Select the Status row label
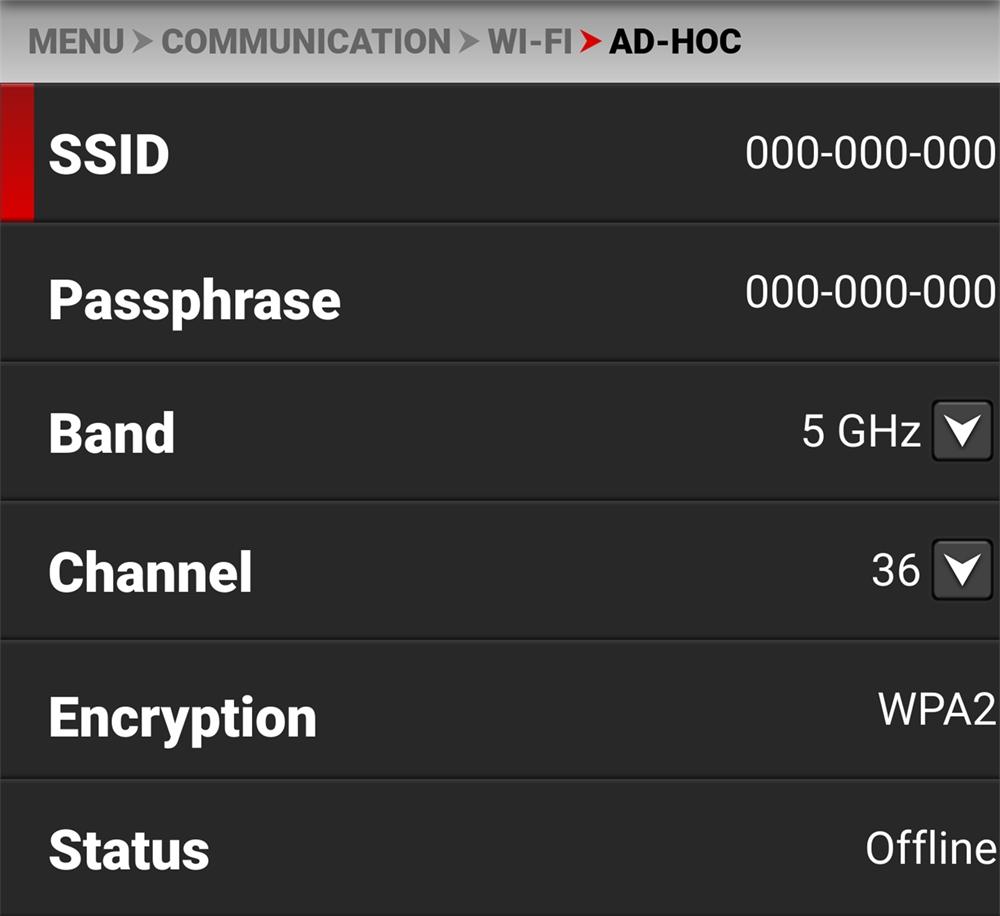Screen dimensions: 1000x916 [x=129, y=850]
